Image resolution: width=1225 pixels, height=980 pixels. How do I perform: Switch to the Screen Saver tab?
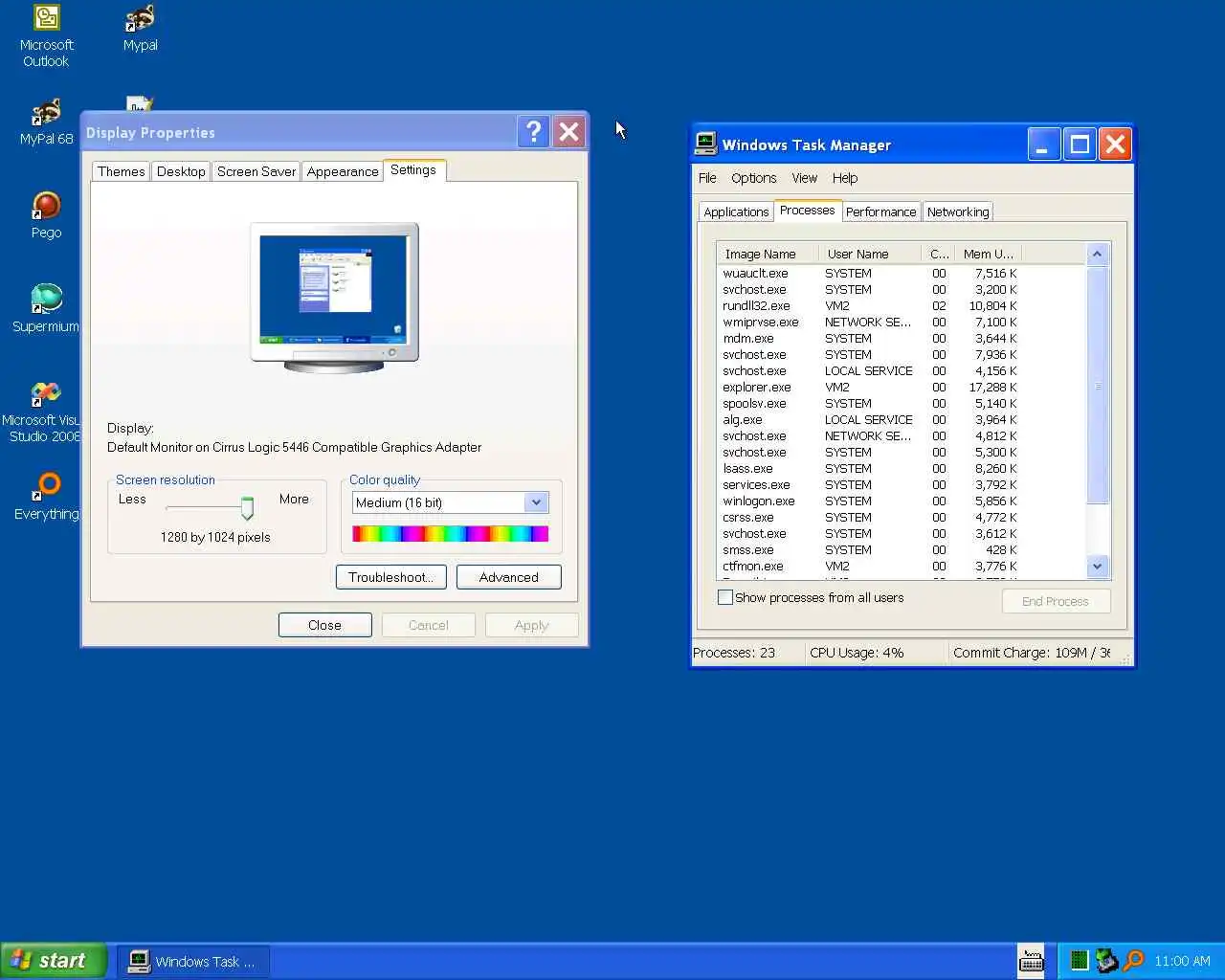[x=256, y=171]
